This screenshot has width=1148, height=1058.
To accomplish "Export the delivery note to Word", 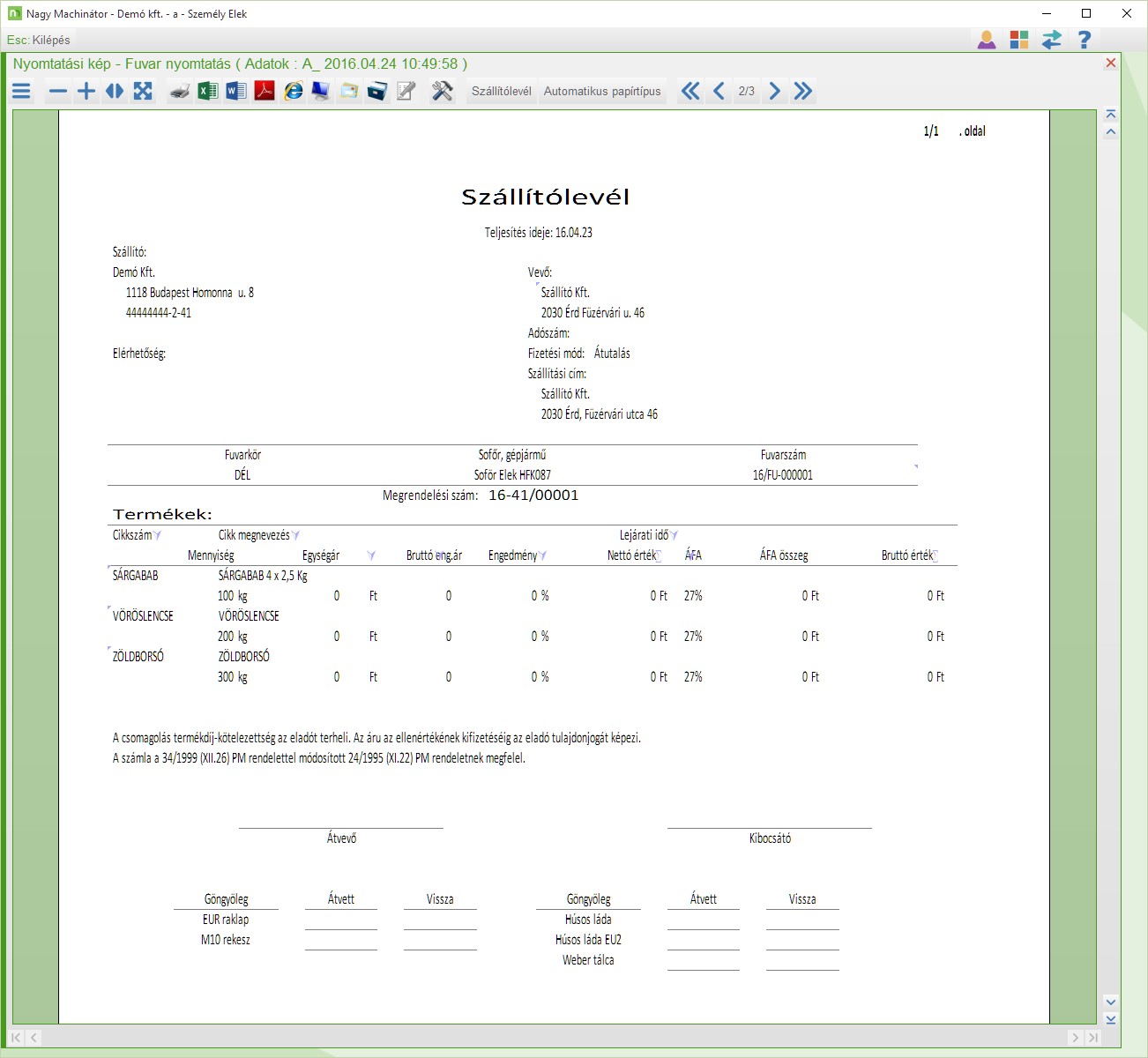I will 236,91.
